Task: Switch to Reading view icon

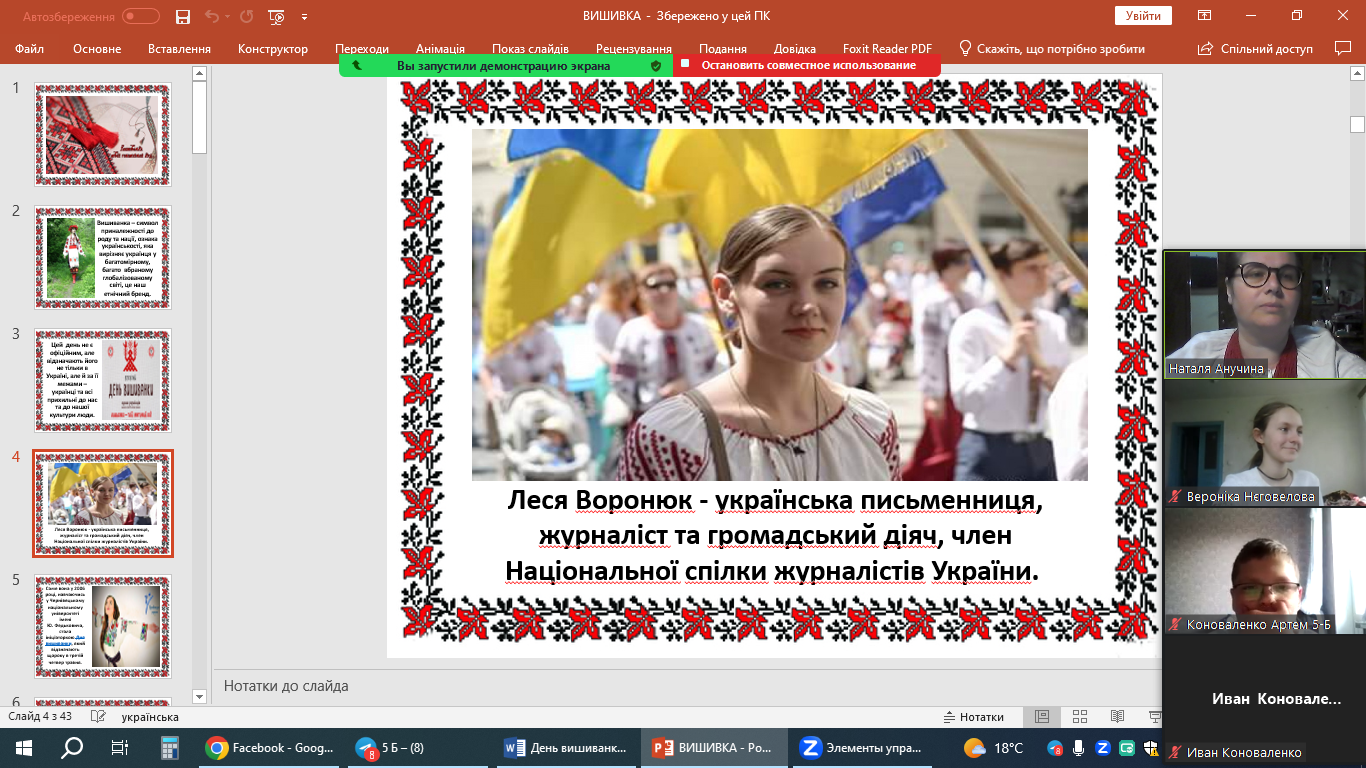Action: click(1117, 717)
